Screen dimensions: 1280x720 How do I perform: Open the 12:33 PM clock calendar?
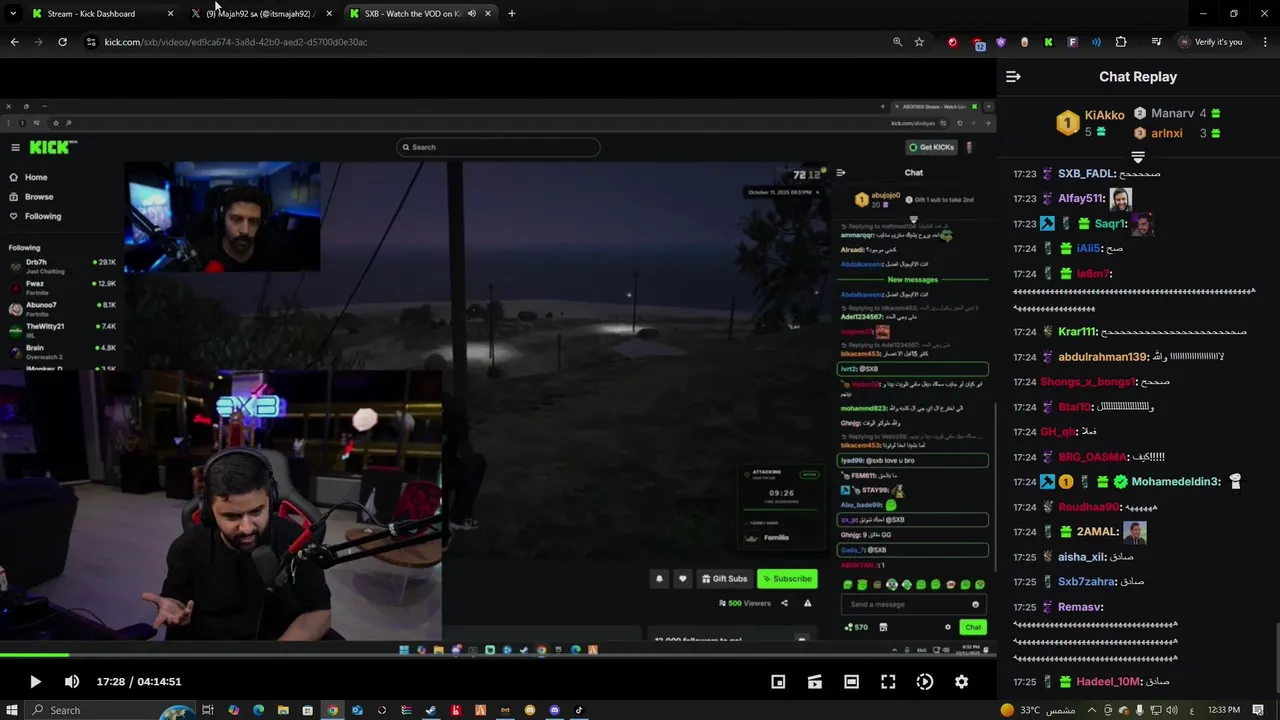point(1224,710)
